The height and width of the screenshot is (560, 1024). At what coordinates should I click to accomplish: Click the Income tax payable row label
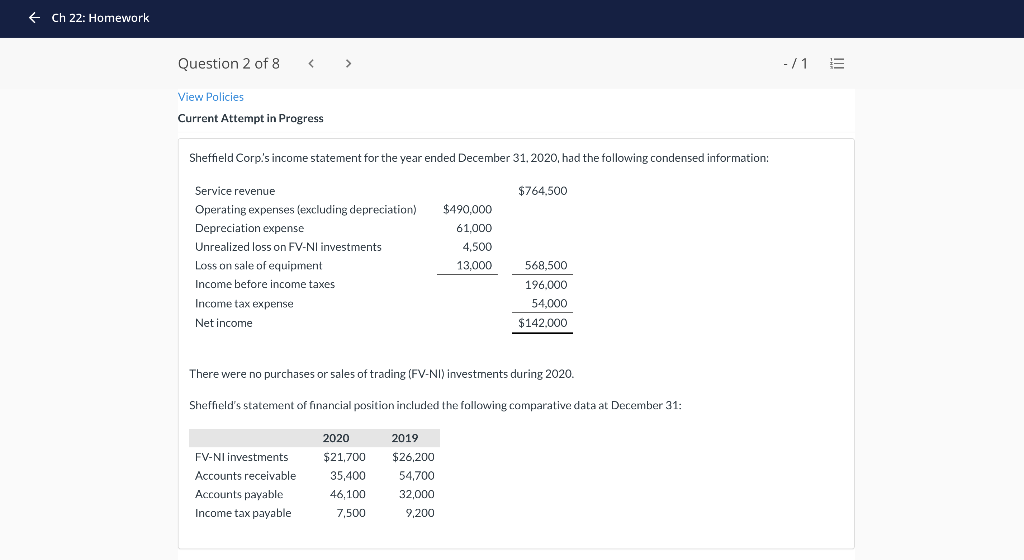[x=243, y=513]
